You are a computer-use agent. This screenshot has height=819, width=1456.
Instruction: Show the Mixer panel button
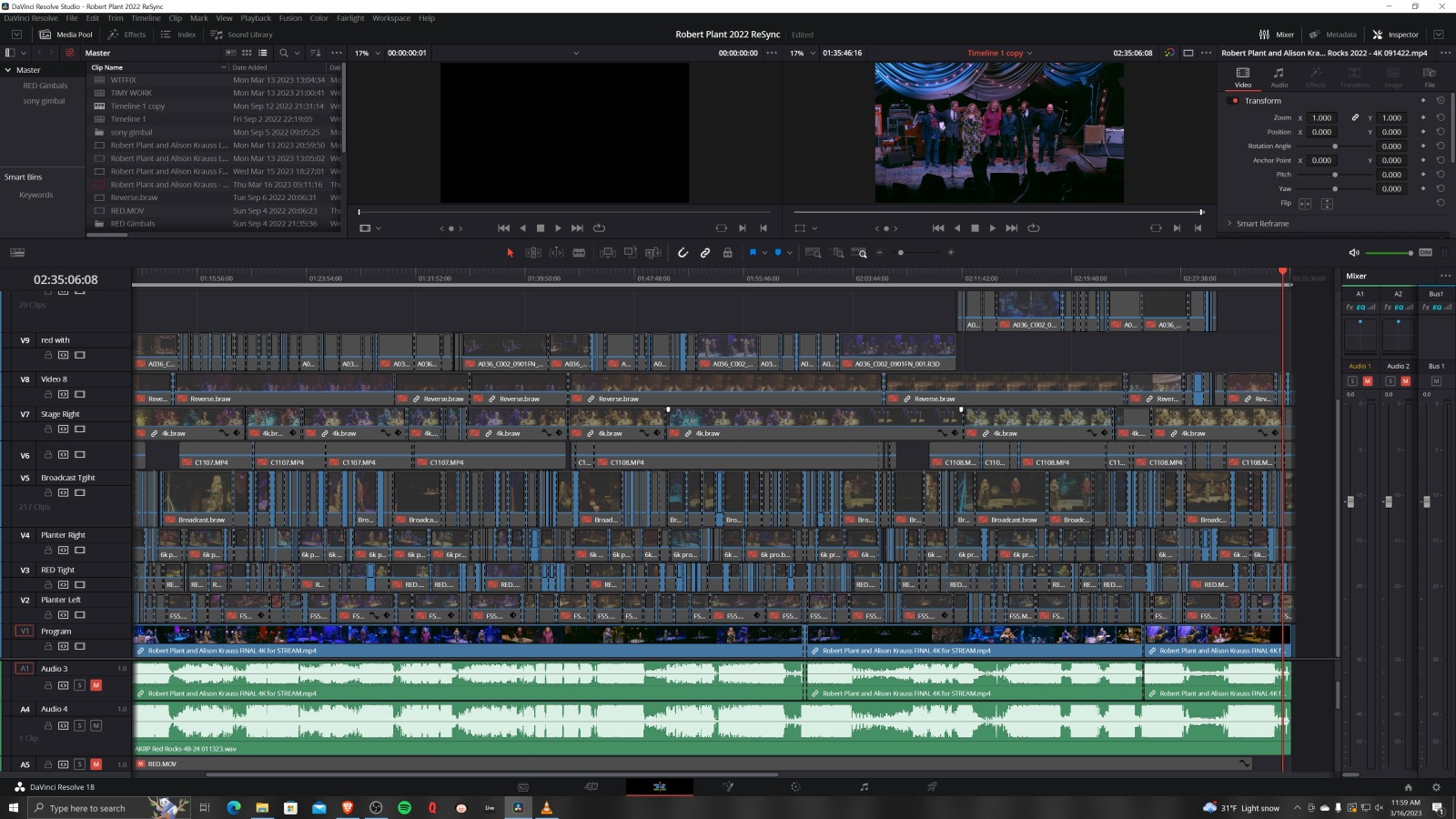(x=1276, y=35)
